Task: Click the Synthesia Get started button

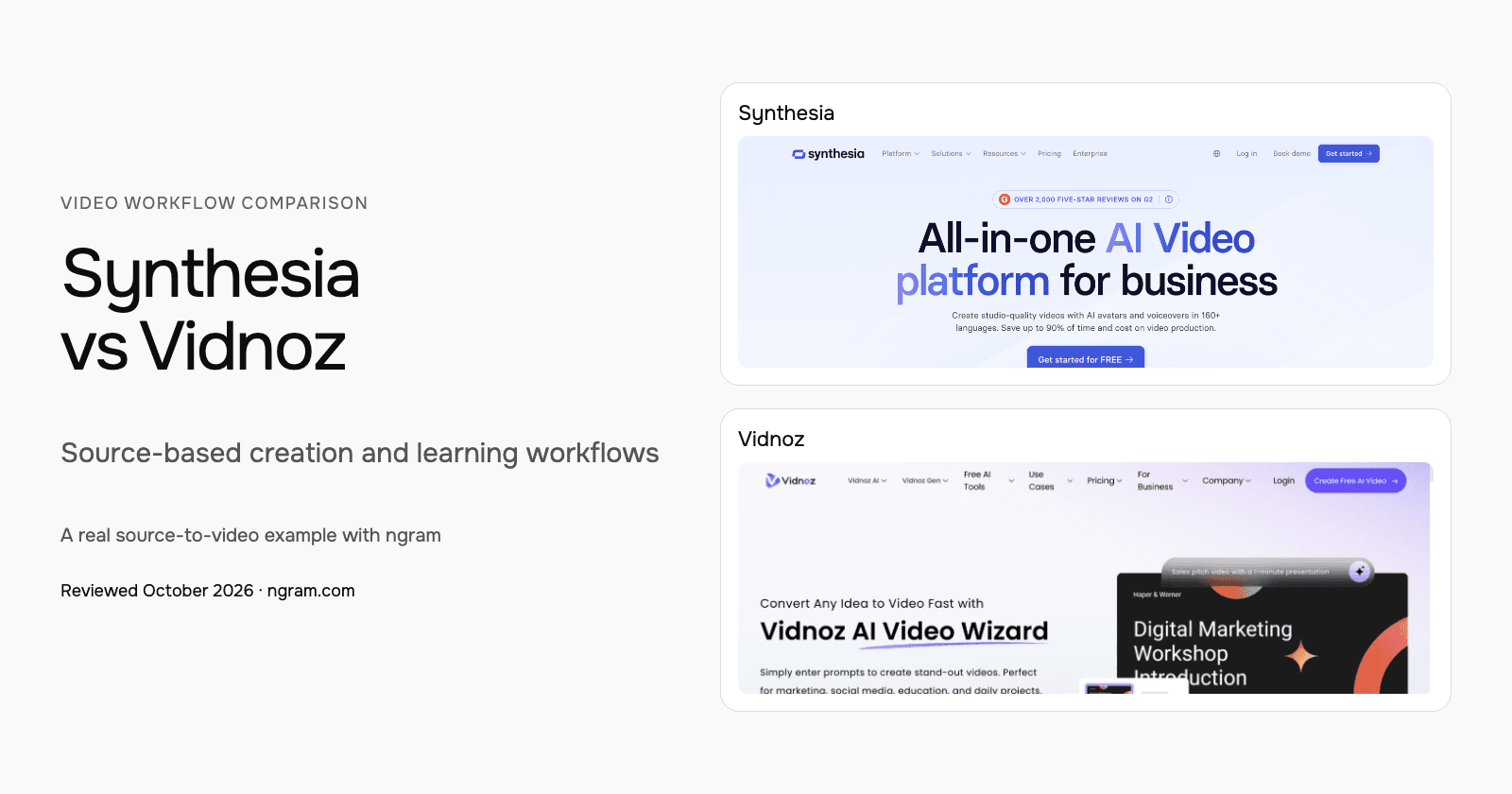Action: 1349,154
